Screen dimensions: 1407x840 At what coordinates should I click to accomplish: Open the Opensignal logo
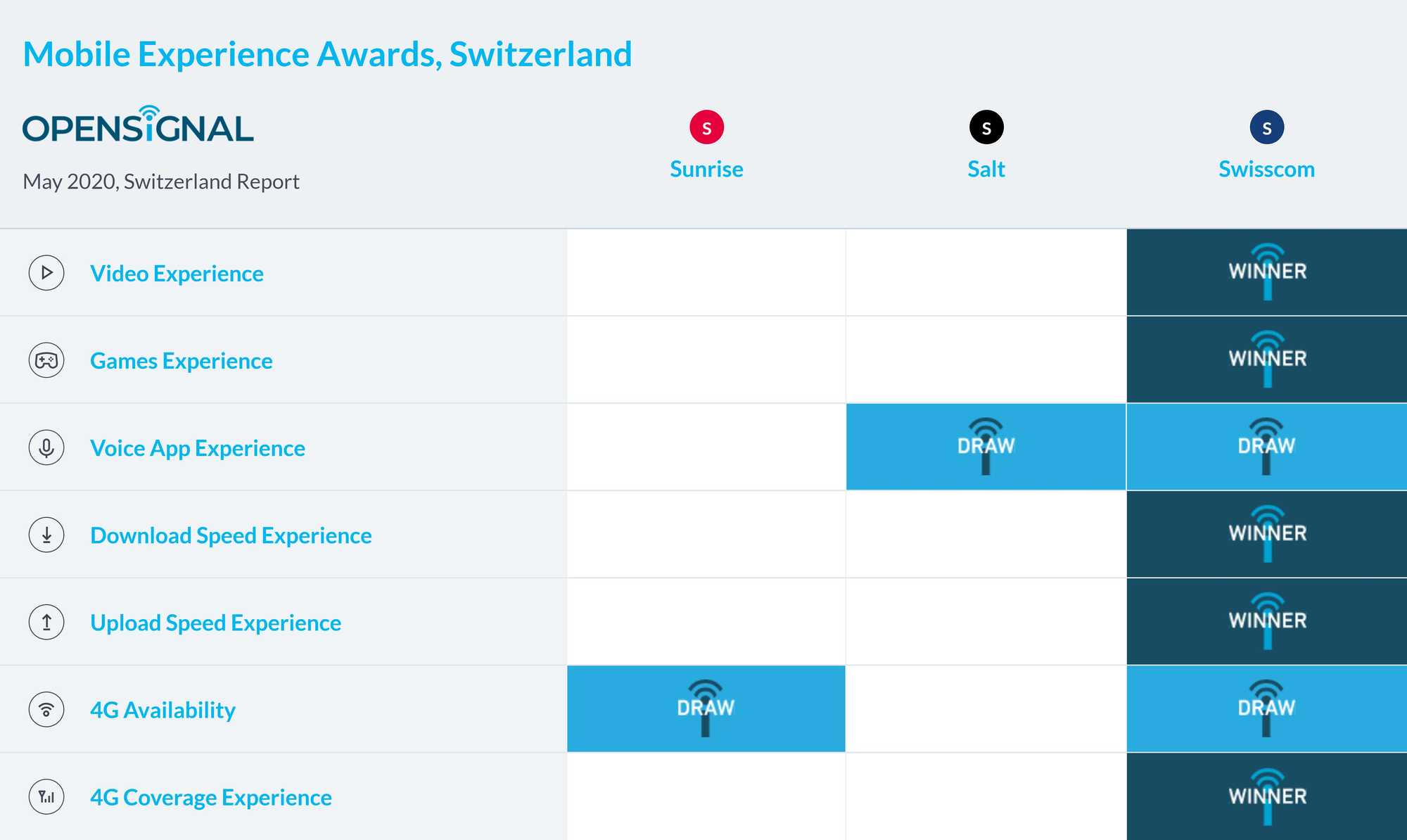(x=138, y=125)
